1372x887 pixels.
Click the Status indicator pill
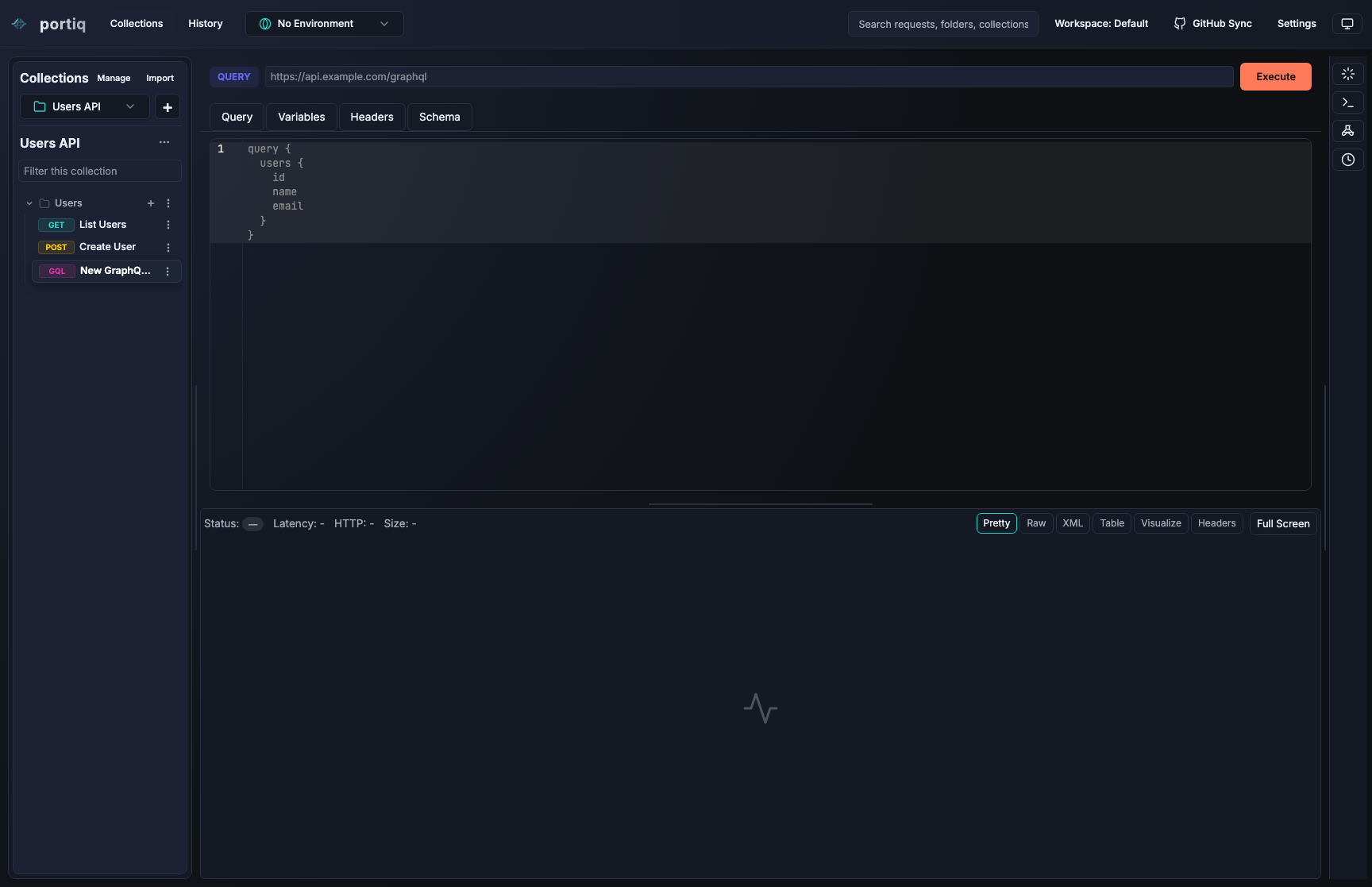click(252, 524)
